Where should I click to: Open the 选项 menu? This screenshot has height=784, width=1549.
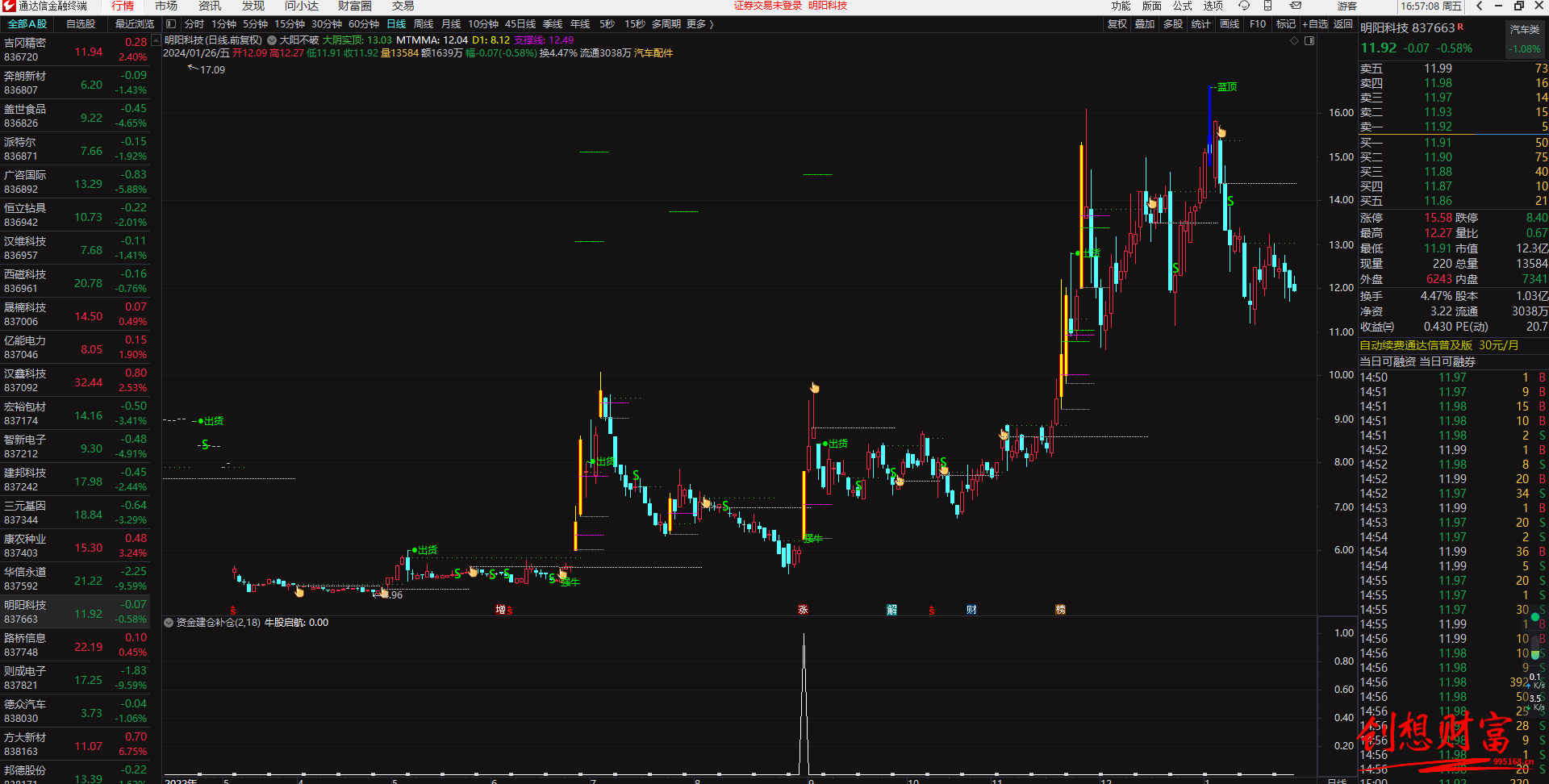tap(1213, 6)
